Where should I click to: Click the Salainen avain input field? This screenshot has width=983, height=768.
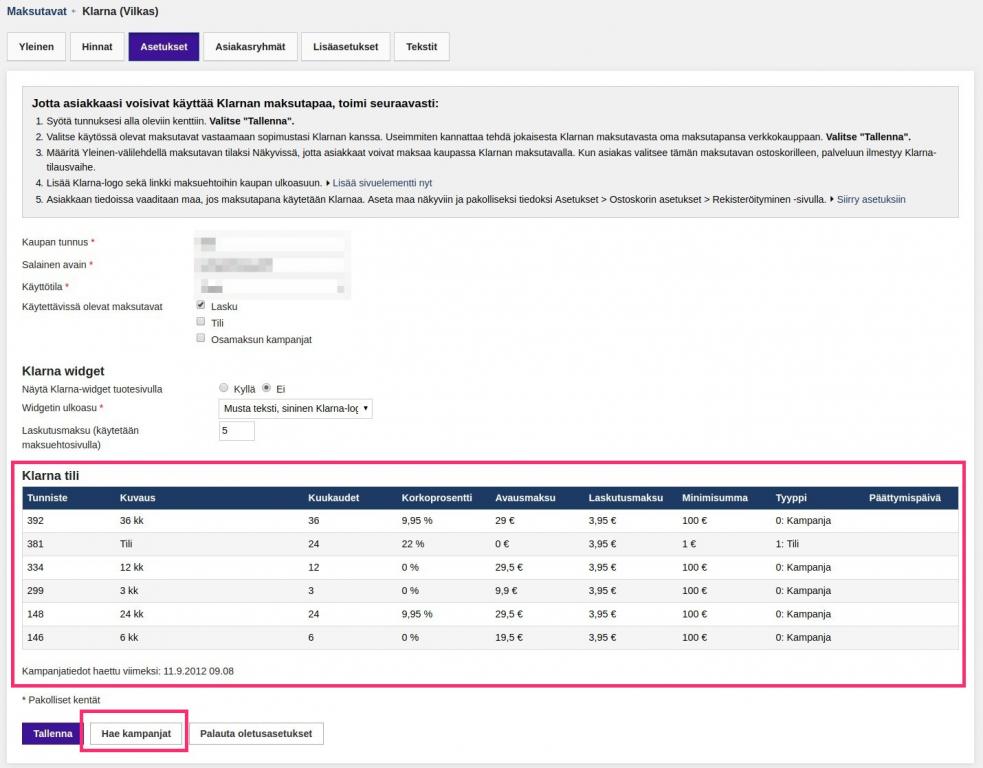271,265
